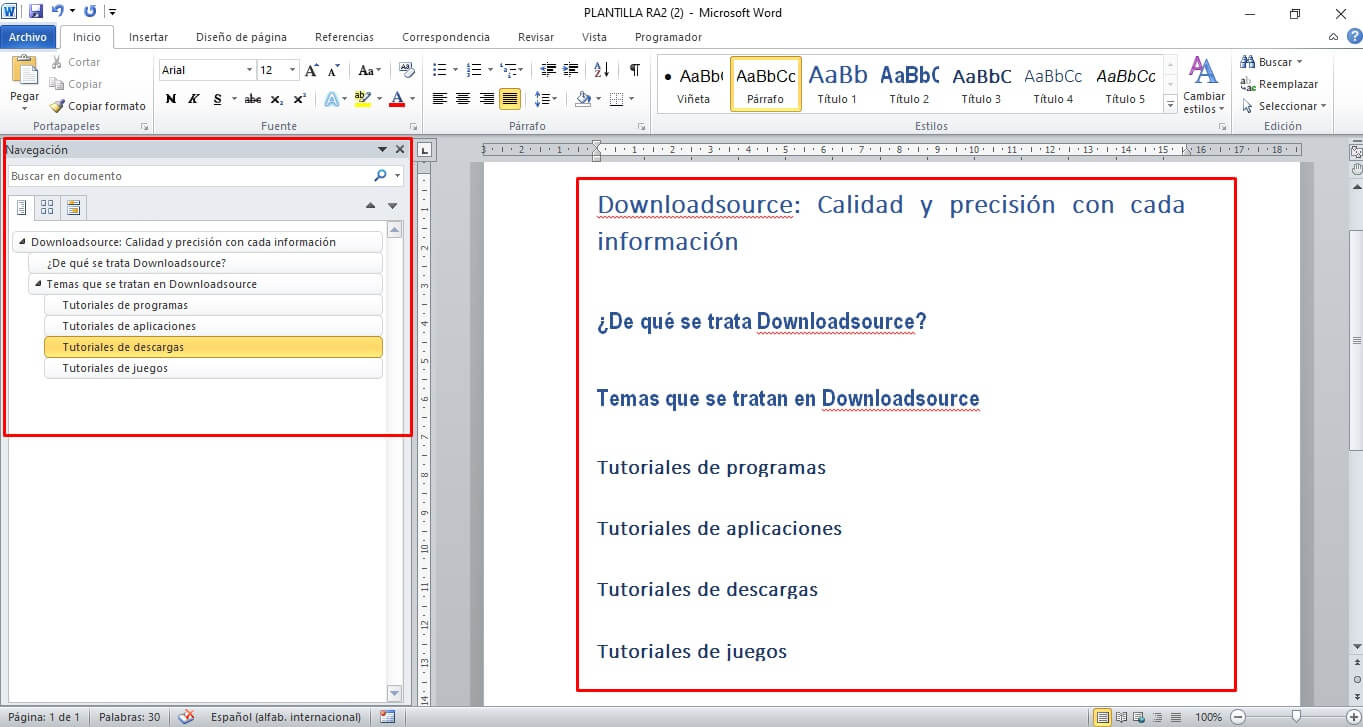Click the Español language status indicator

point(286,717)
